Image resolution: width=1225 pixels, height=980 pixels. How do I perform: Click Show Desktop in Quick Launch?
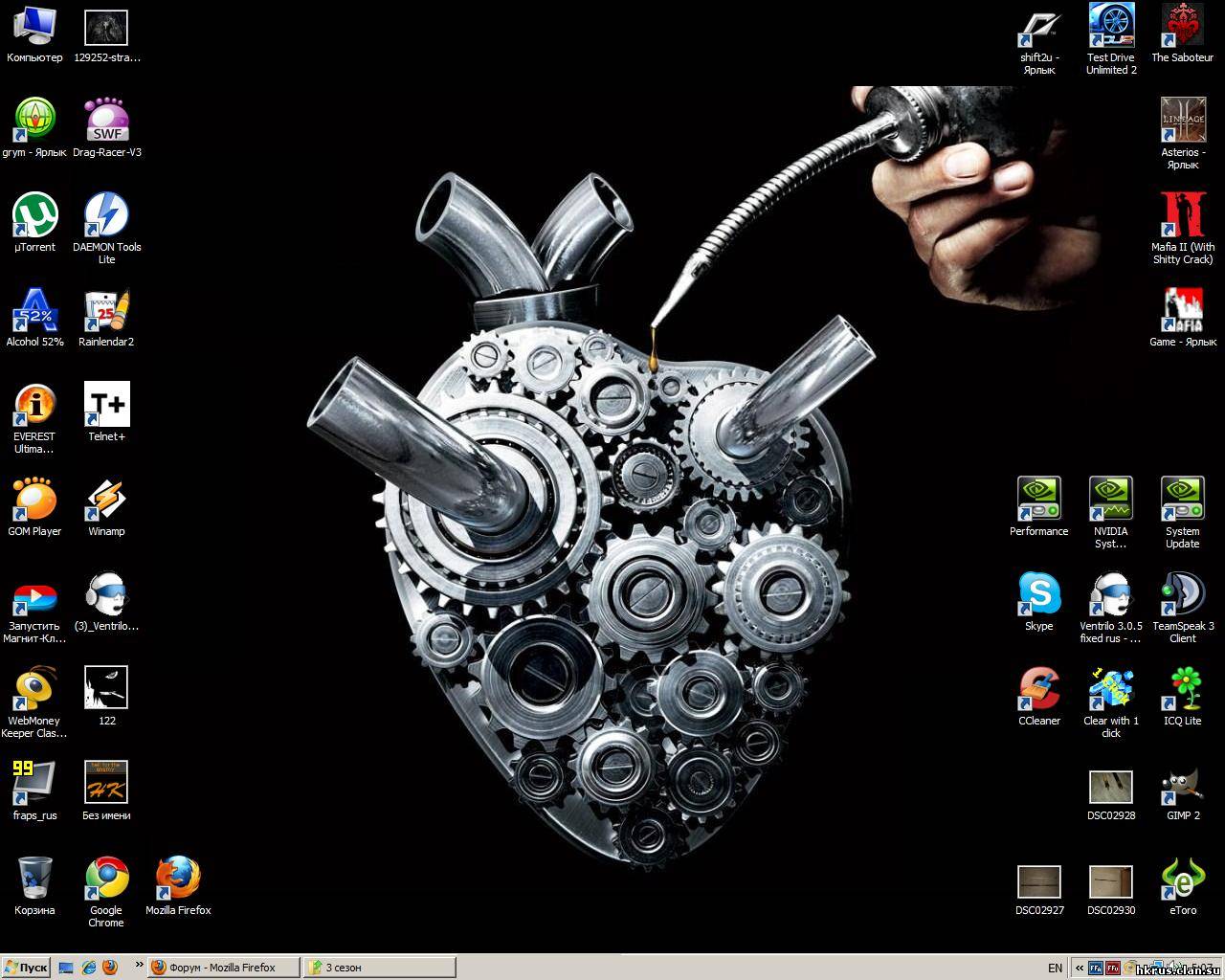pyautogui.click(x=66, y=968)
